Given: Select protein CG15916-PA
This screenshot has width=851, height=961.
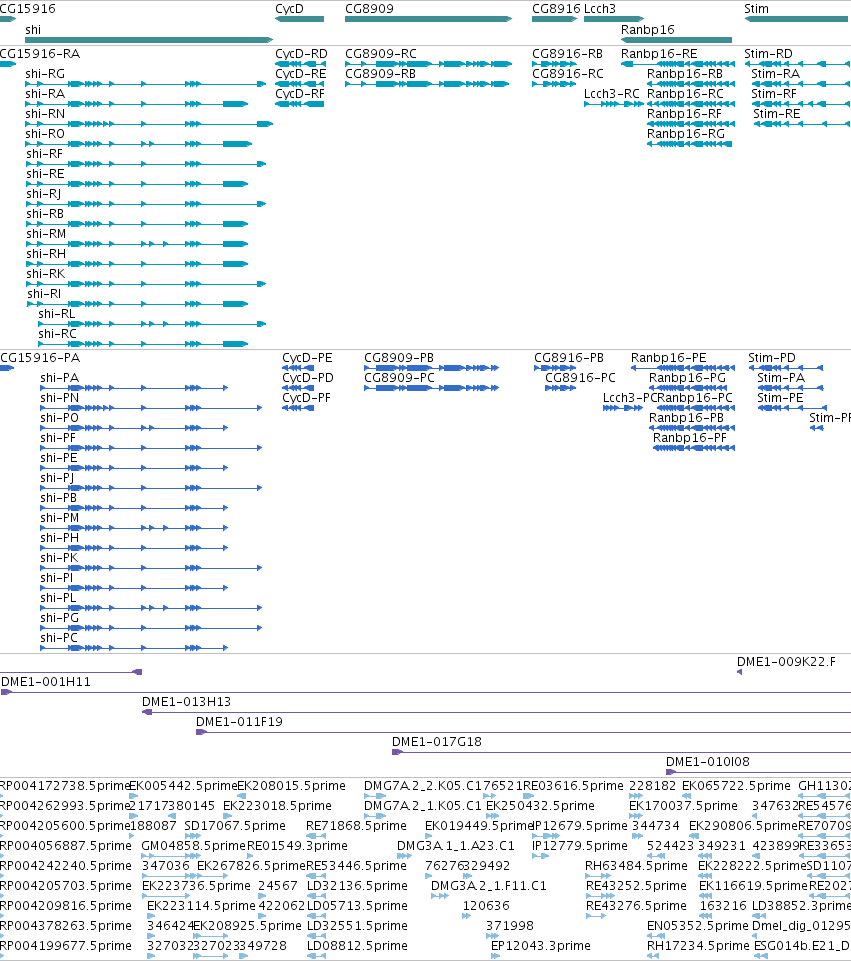Looking at the screenshot, I should (7, 368).
